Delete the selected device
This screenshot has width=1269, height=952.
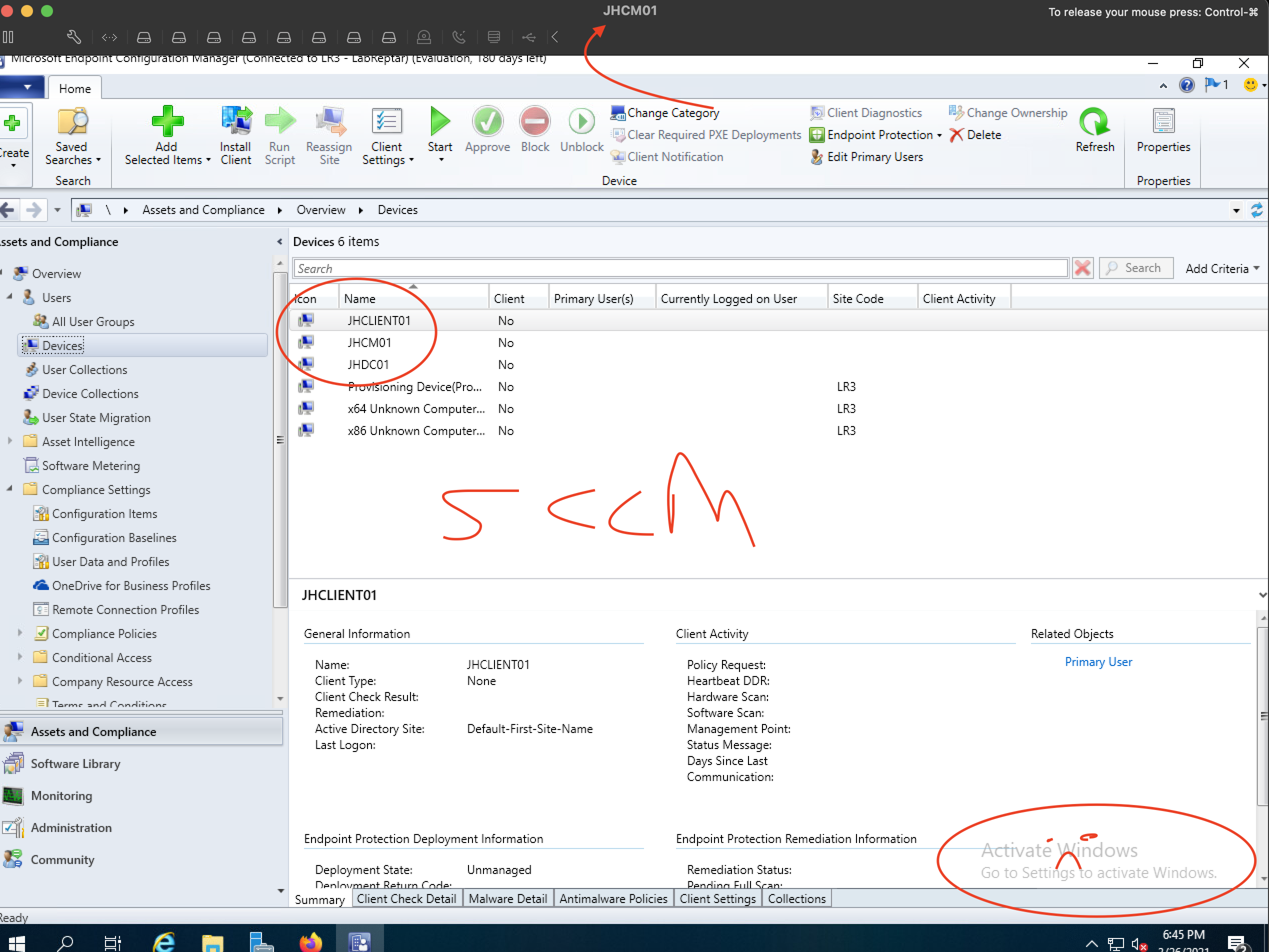975,135
